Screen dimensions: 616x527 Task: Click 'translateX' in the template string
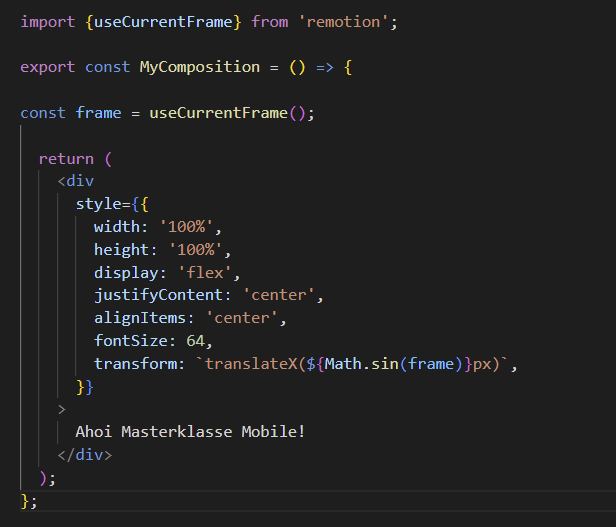(x=251, y=364)
